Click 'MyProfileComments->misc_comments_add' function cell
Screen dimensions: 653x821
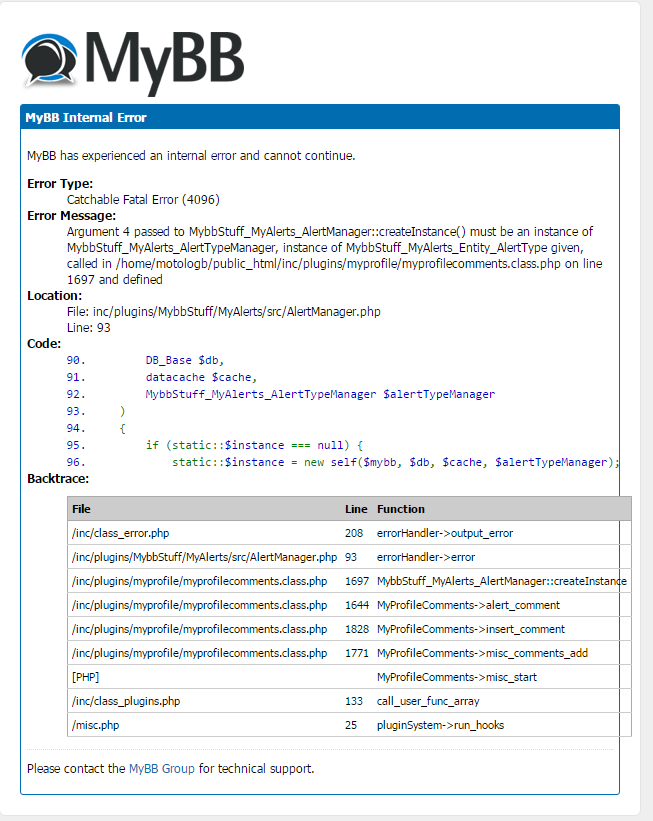click(x=482, y=653)
